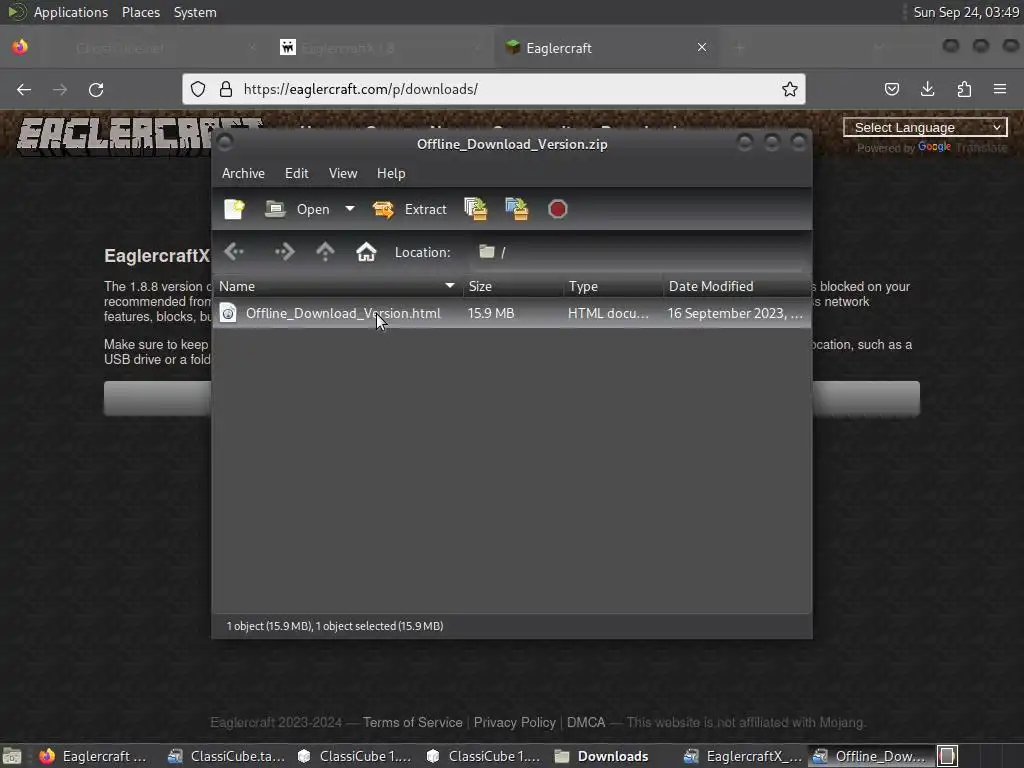Viewport: 1024px width, 768px height.
Task: Click the 15.9 MB size cell
Action: point(491,313)
